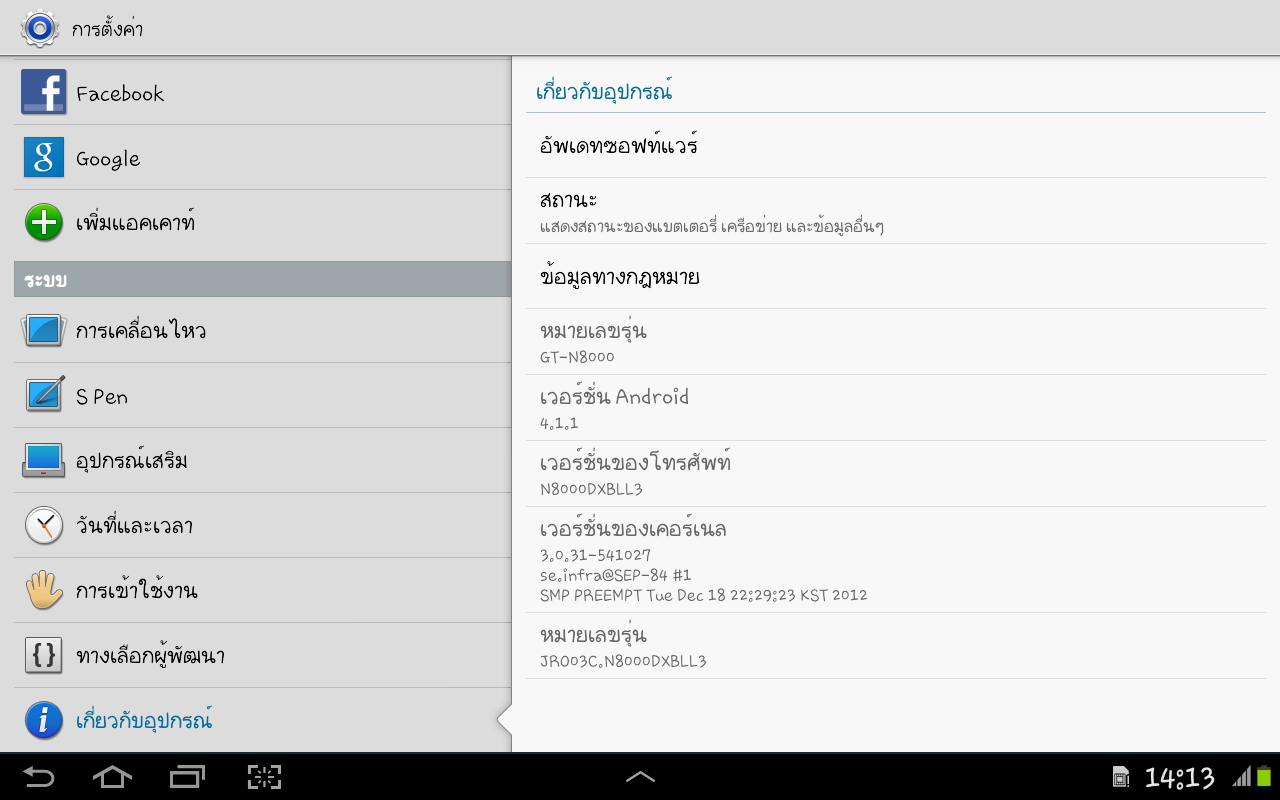Screen dimensions: 1280x800
Task: Open the recent apps button
Action: pyautogui.click(x=187, y=777)
